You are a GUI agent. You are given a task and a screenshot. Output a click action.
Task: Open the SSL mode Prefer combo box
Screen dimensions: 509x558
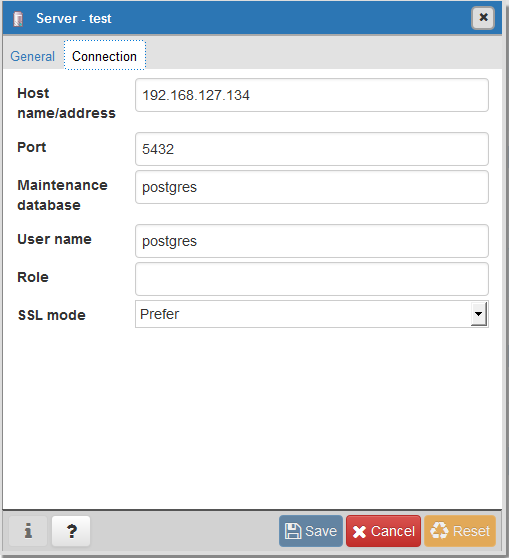[312, 314]
